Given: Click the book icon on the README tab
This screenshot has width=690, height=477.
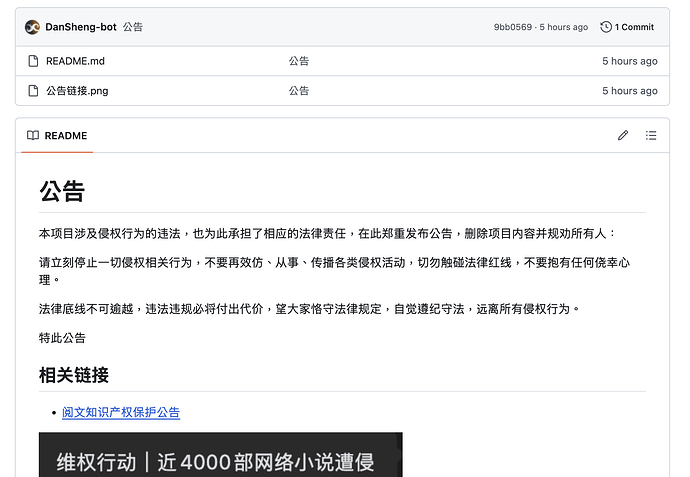Looking at the screenshot, I should [33, 136].
